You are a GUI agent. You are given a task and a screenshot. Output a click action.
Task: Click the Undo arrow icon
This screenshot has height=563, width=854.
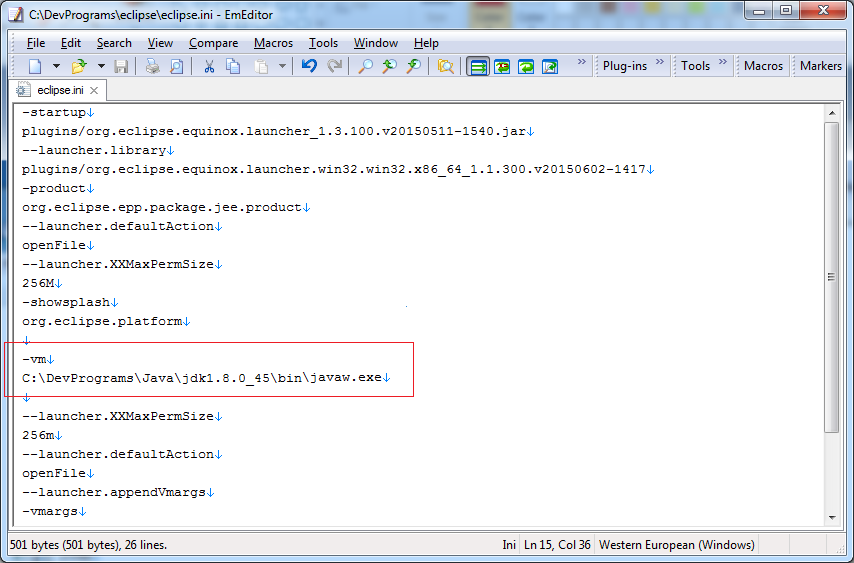[309, 66]
